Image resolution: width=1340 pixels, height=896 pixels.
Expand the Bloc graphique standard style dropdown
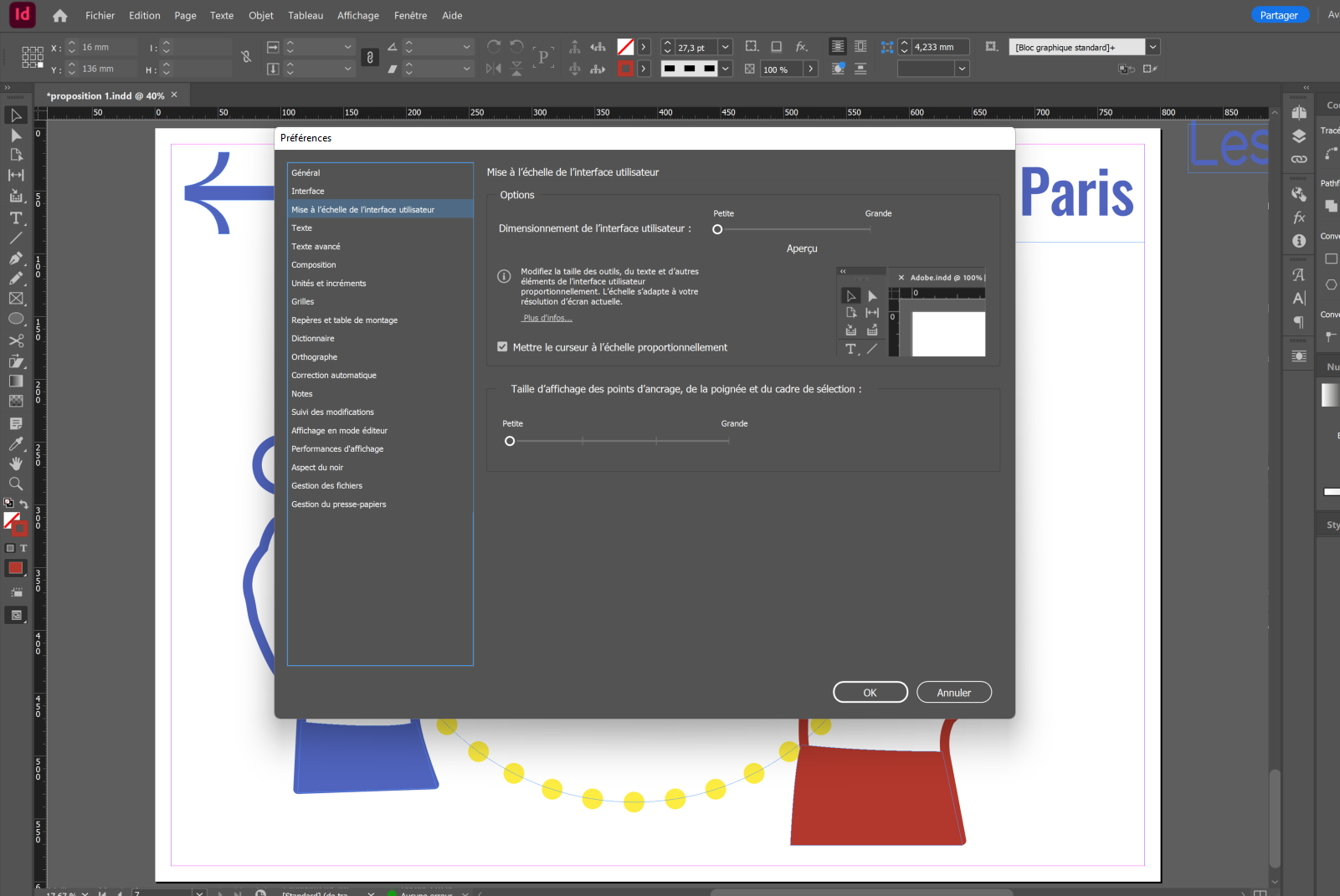[1153, 47]
